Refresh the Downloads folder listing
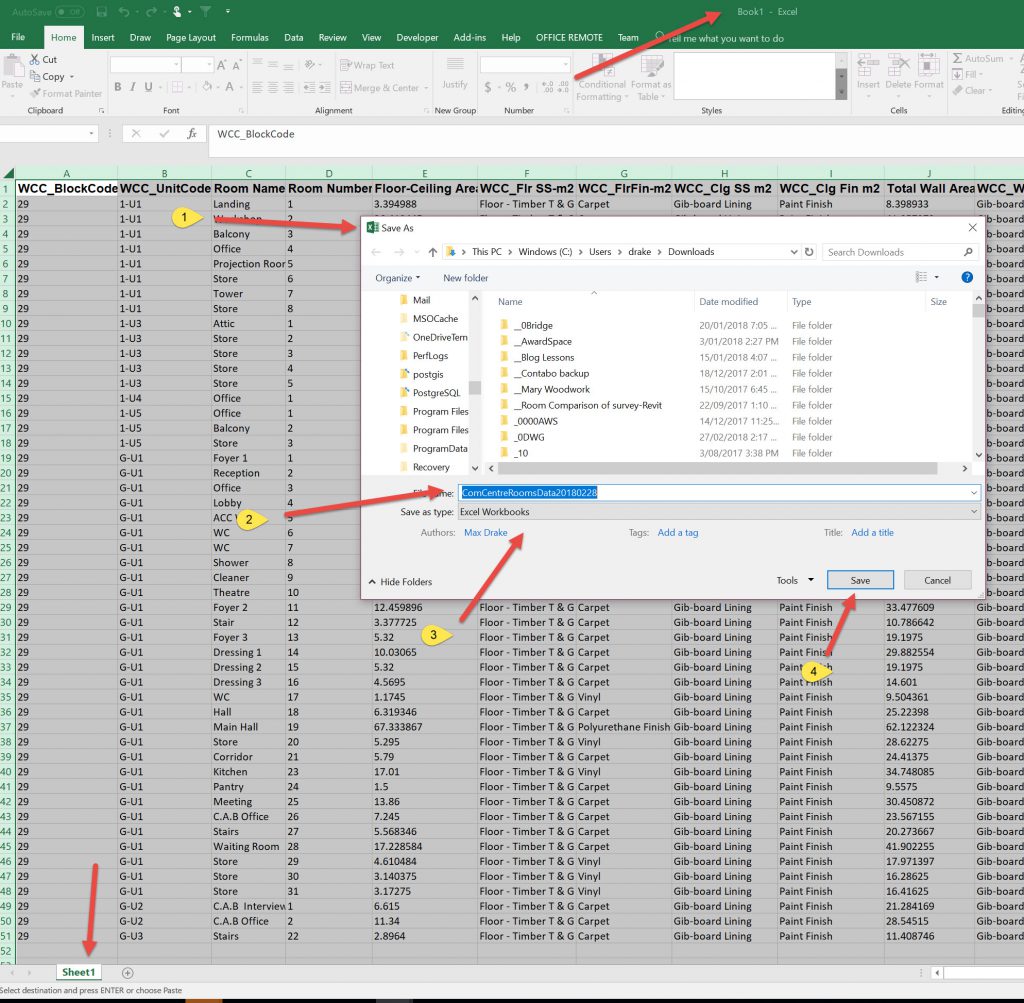This screenshot has height=1003, width=1024. pos(808,252)
